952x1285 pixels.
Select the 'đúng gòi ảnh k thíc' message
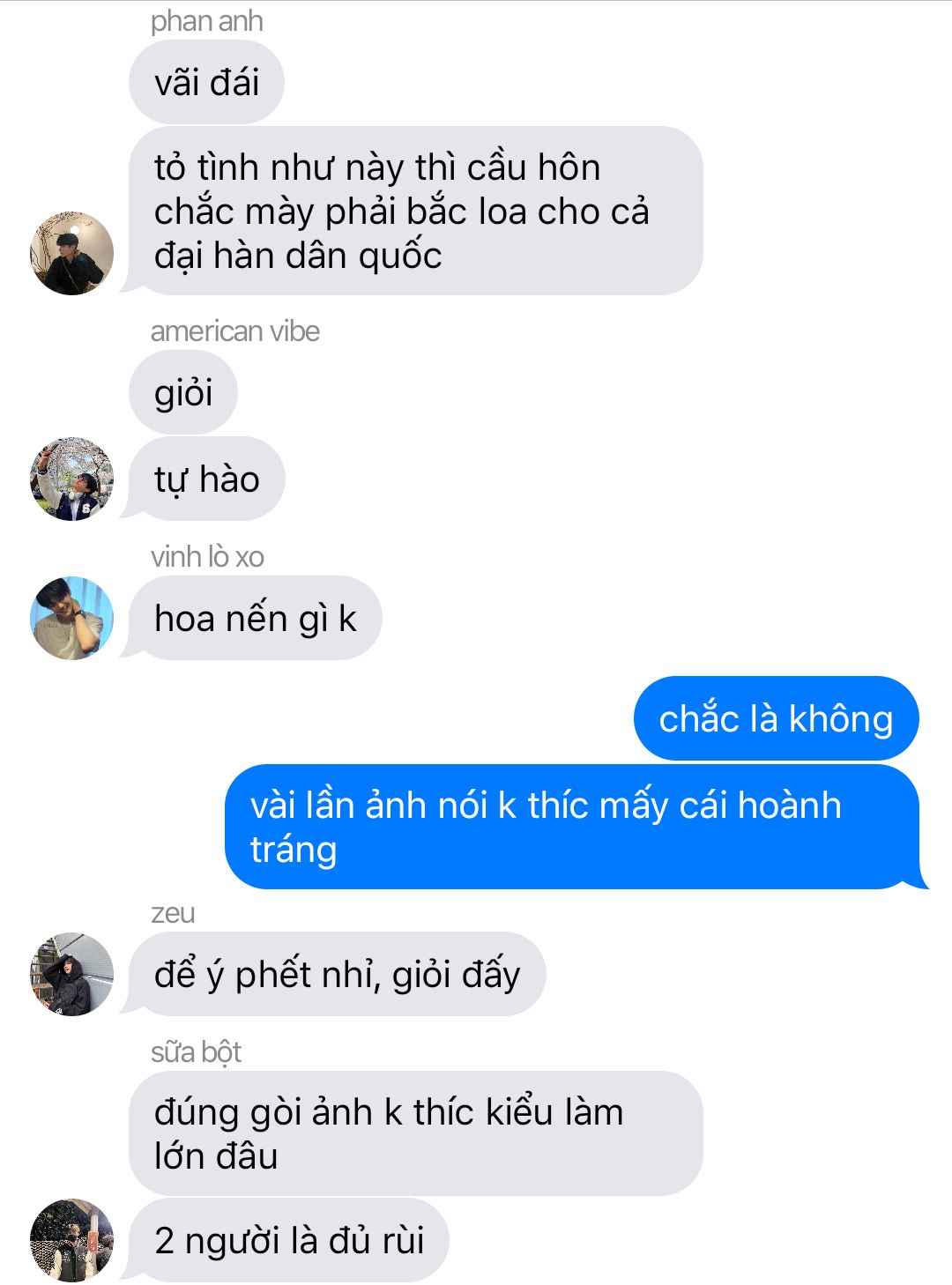(x=415, y=1133)
